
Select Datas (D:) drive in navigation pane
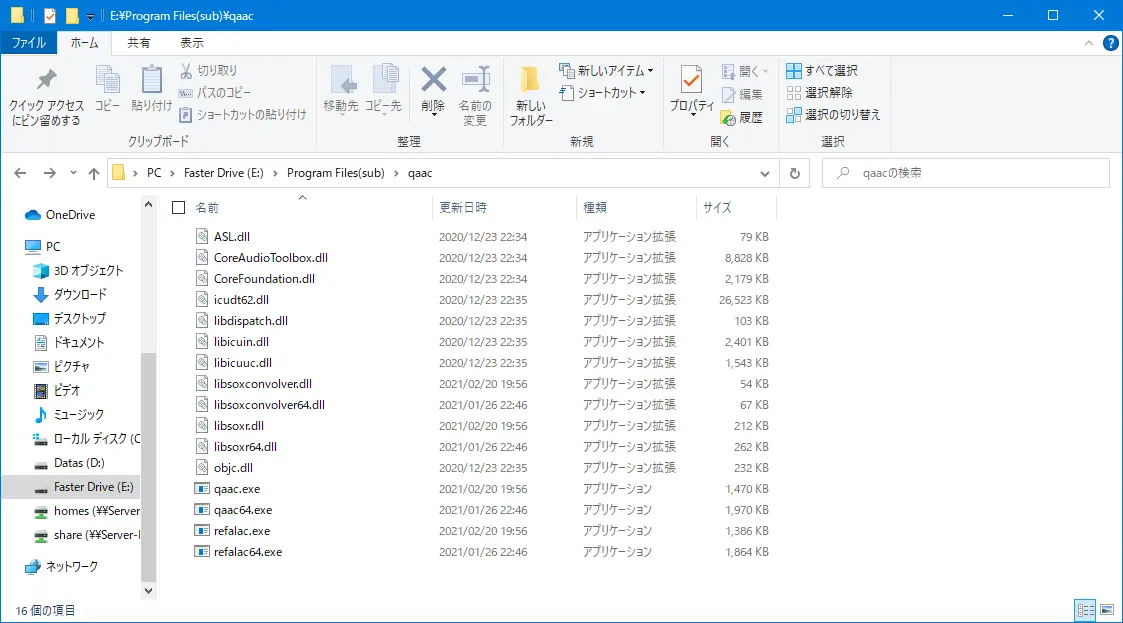[x=79, y=463]
